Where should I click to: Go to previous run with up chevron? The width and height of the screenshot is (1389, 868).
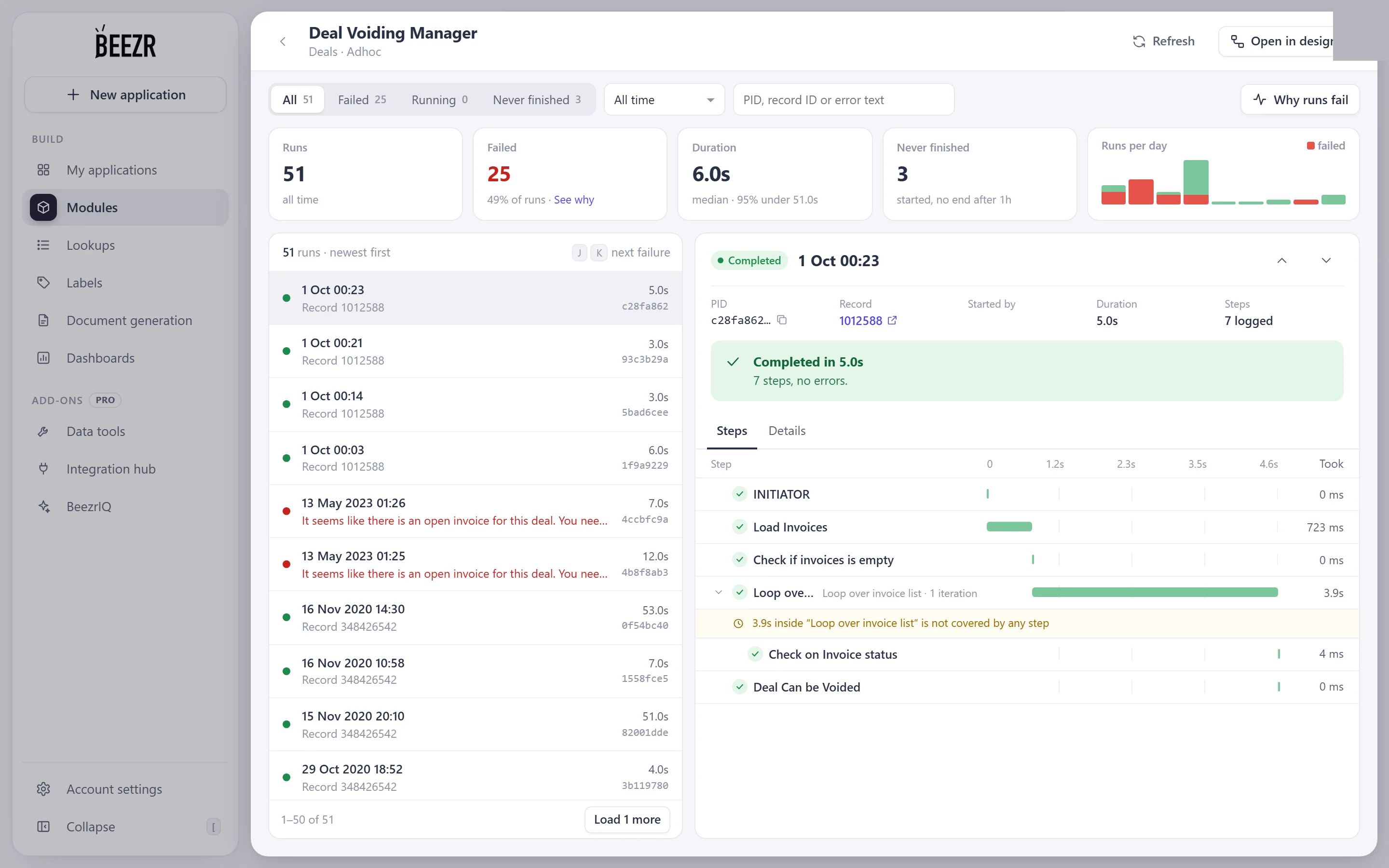(x=1281, y=260)
